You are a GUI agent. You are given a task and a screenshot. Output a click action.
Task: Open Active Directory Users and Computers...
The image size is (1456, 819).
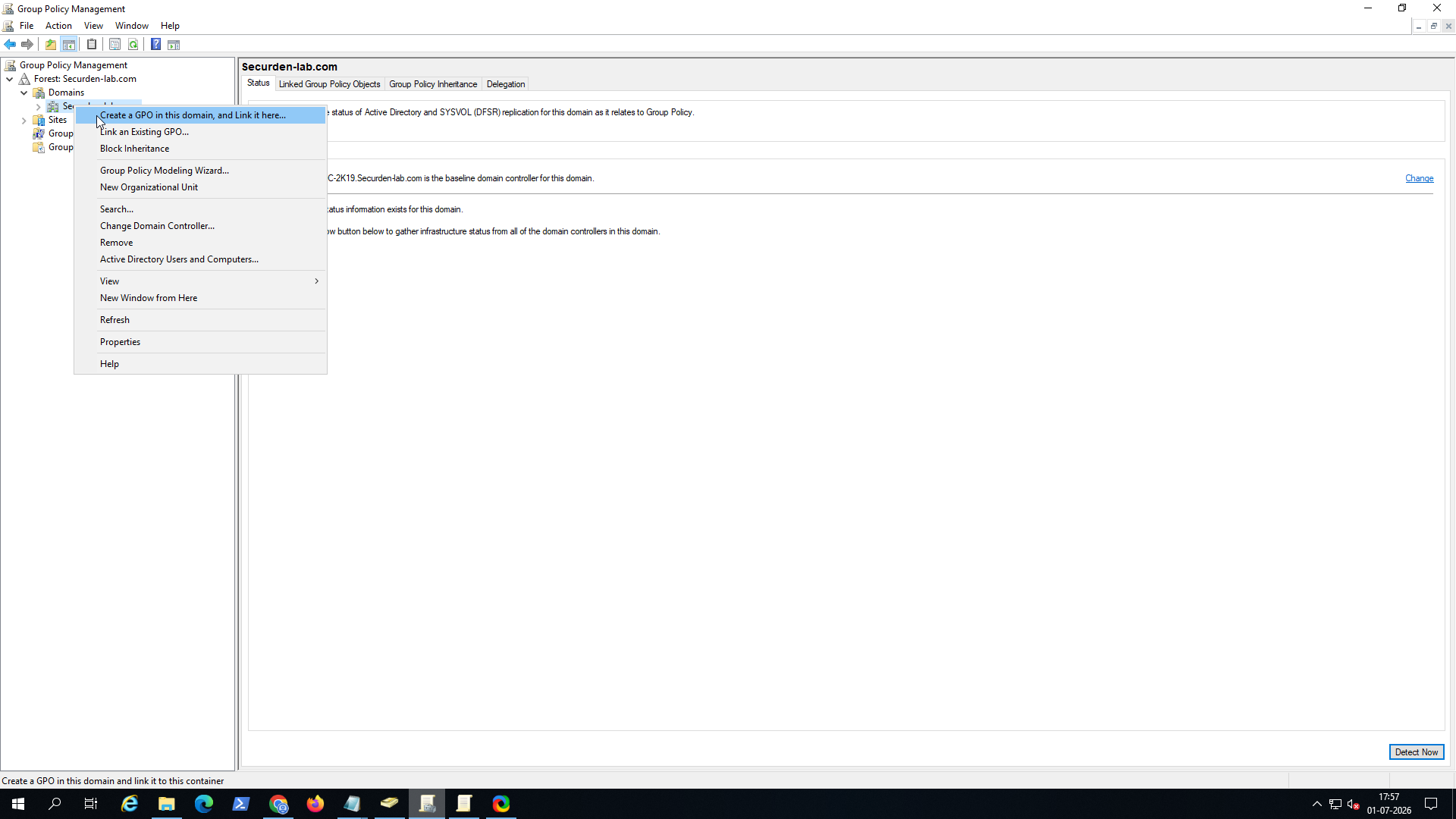(201, 259)
